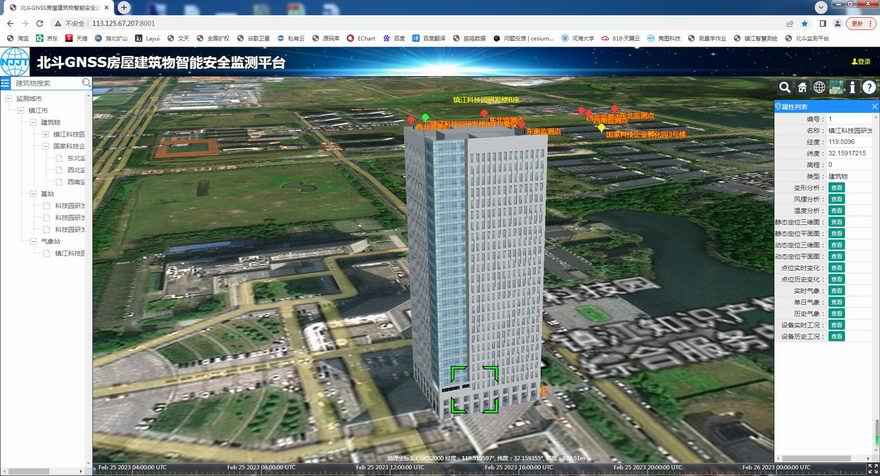880x476 pixels.
Task: Click the latitude value 32.15917215
Action: point(847,153)
